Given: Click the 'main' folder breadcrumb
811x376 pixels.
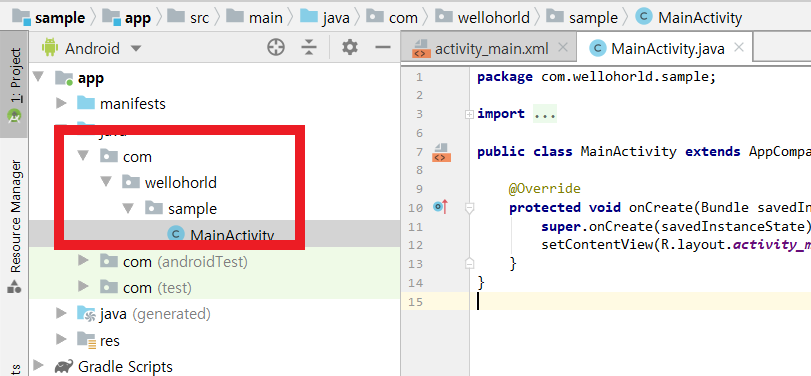Looking at the screenshot, I should point(255,18).
